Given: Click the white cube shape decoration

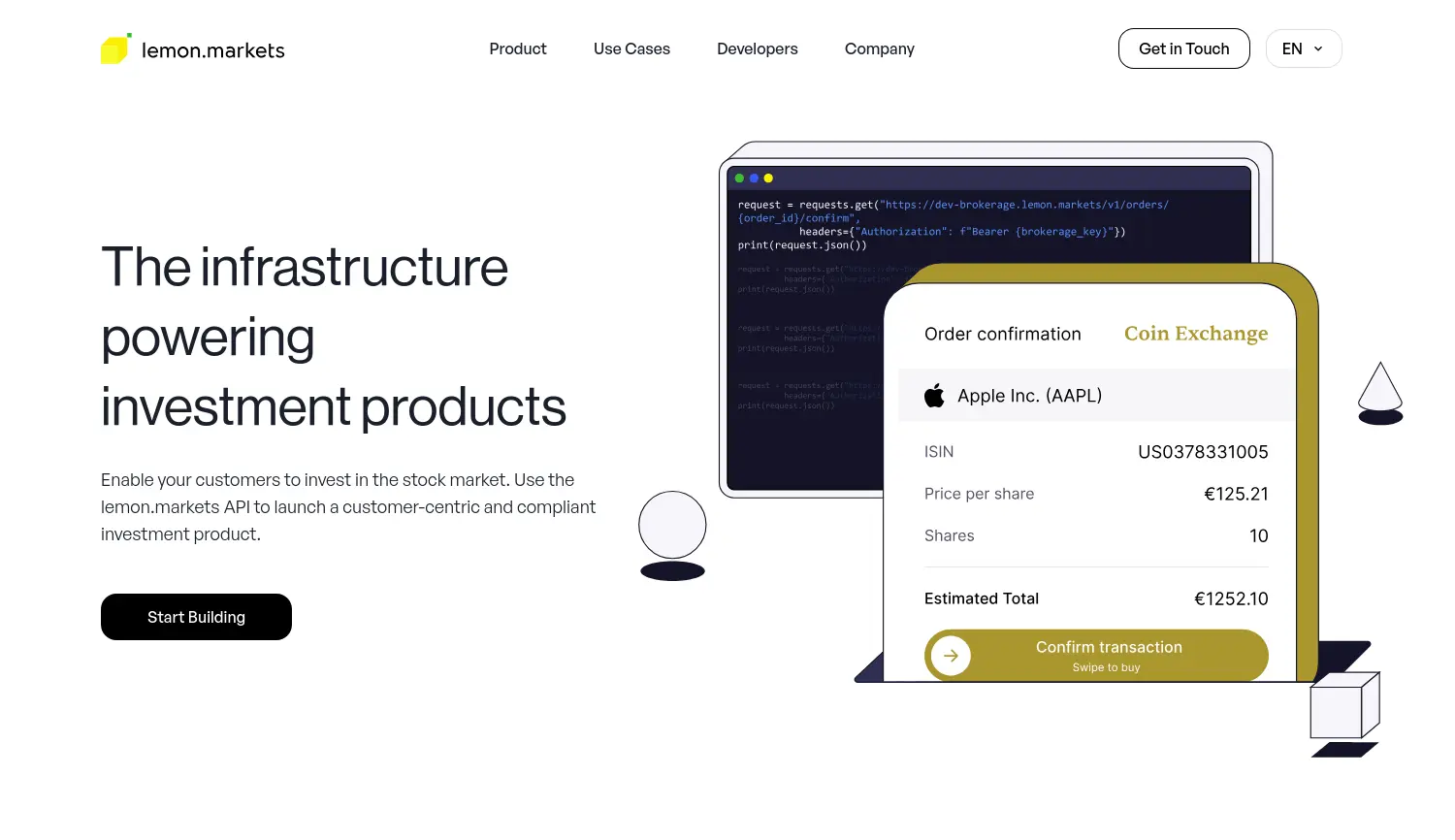Looking at the screenshot, I should click(x=1343, y=706).
